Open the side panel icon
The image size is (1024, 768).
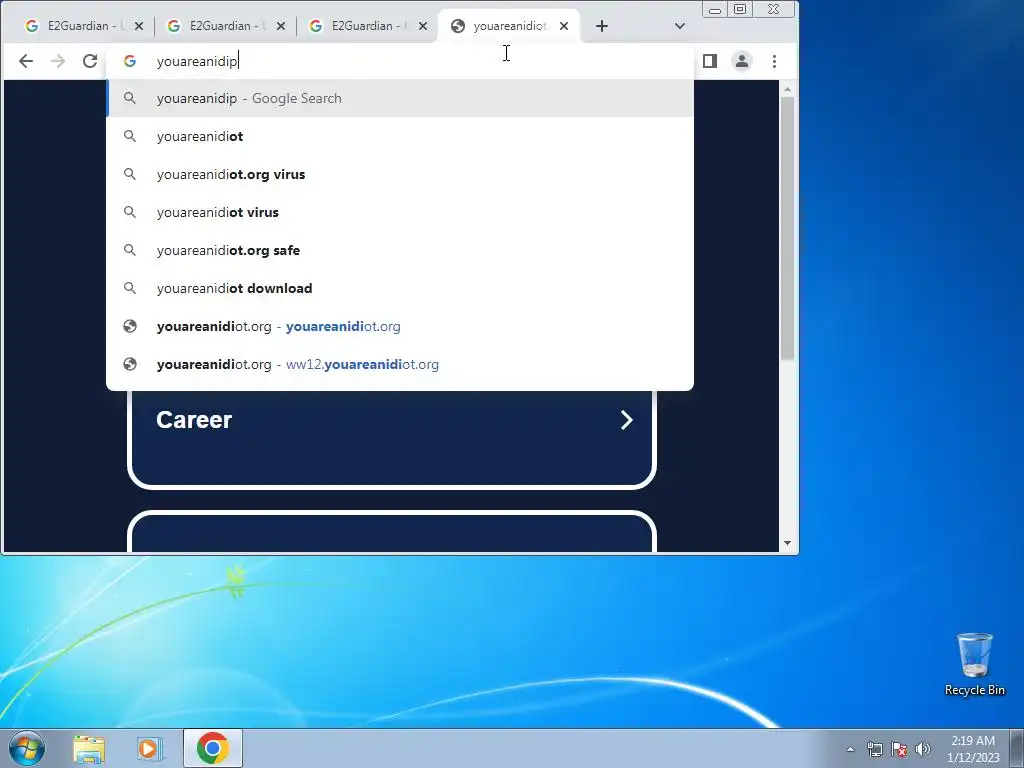[x=710, y=61]
